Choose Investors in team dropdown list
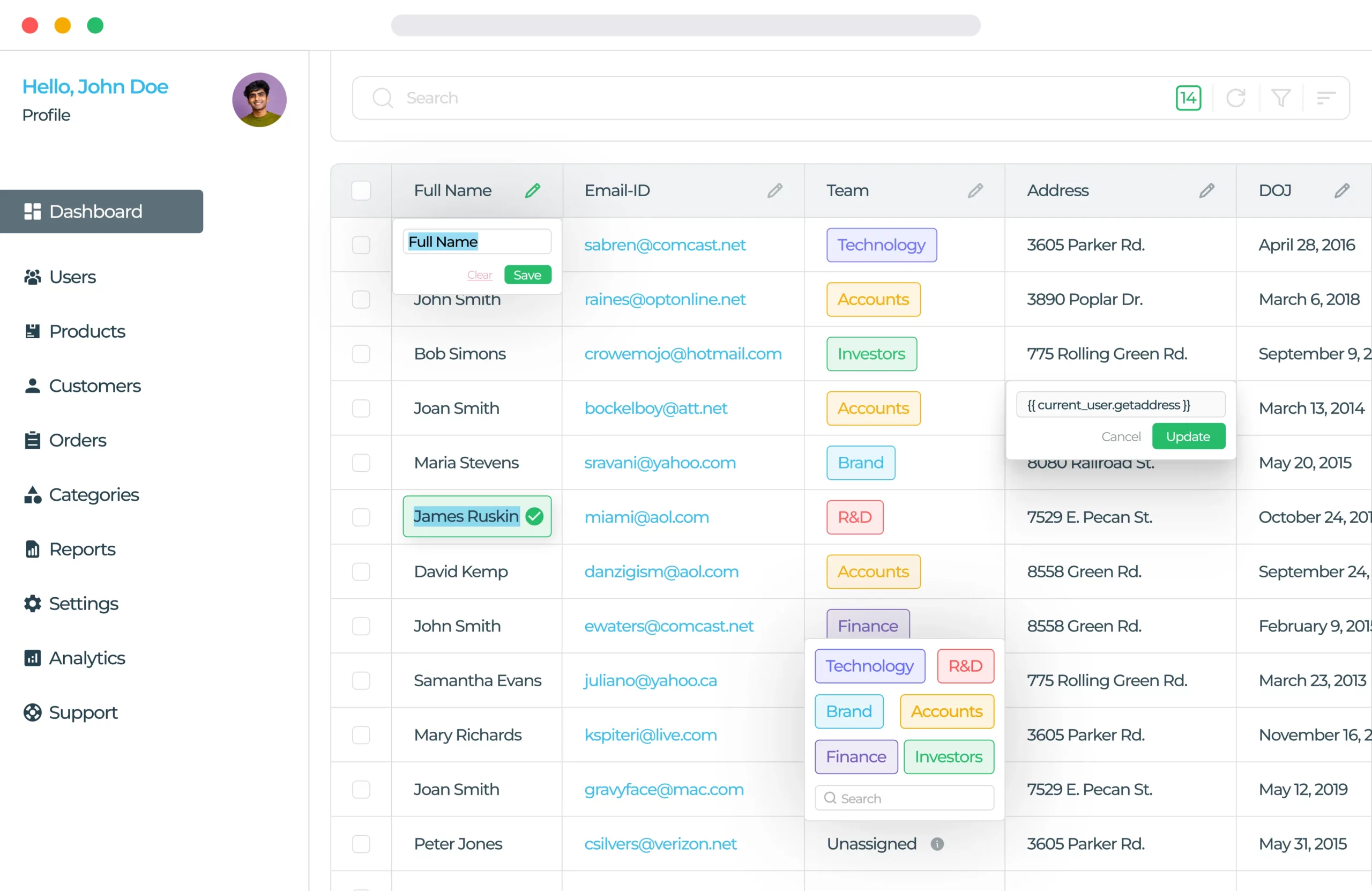1372x891 pixels. (948, 756)
